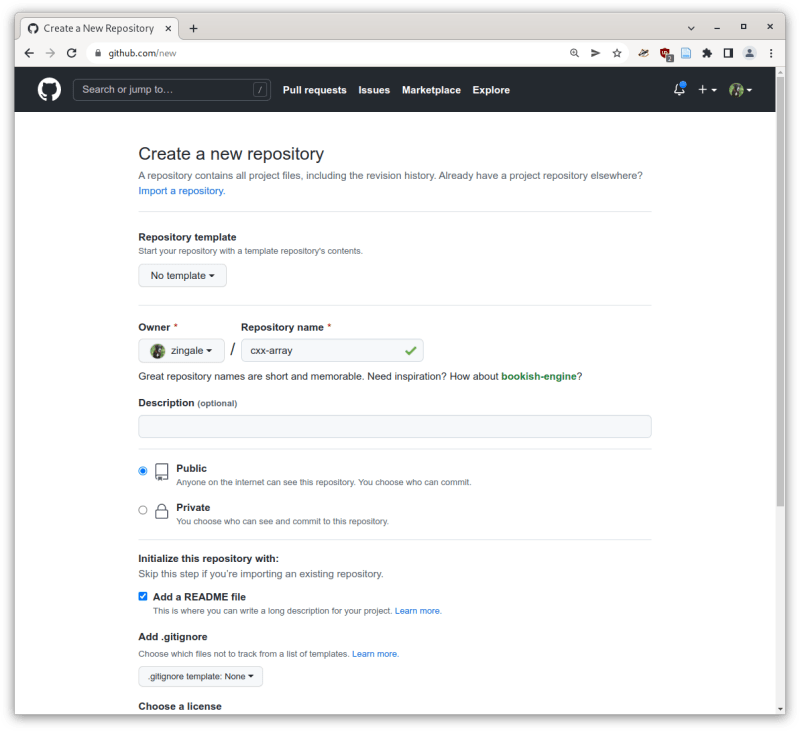Reload the page with the refresh icon
Viewport: 800px width, 731px height.
[71, 53]
